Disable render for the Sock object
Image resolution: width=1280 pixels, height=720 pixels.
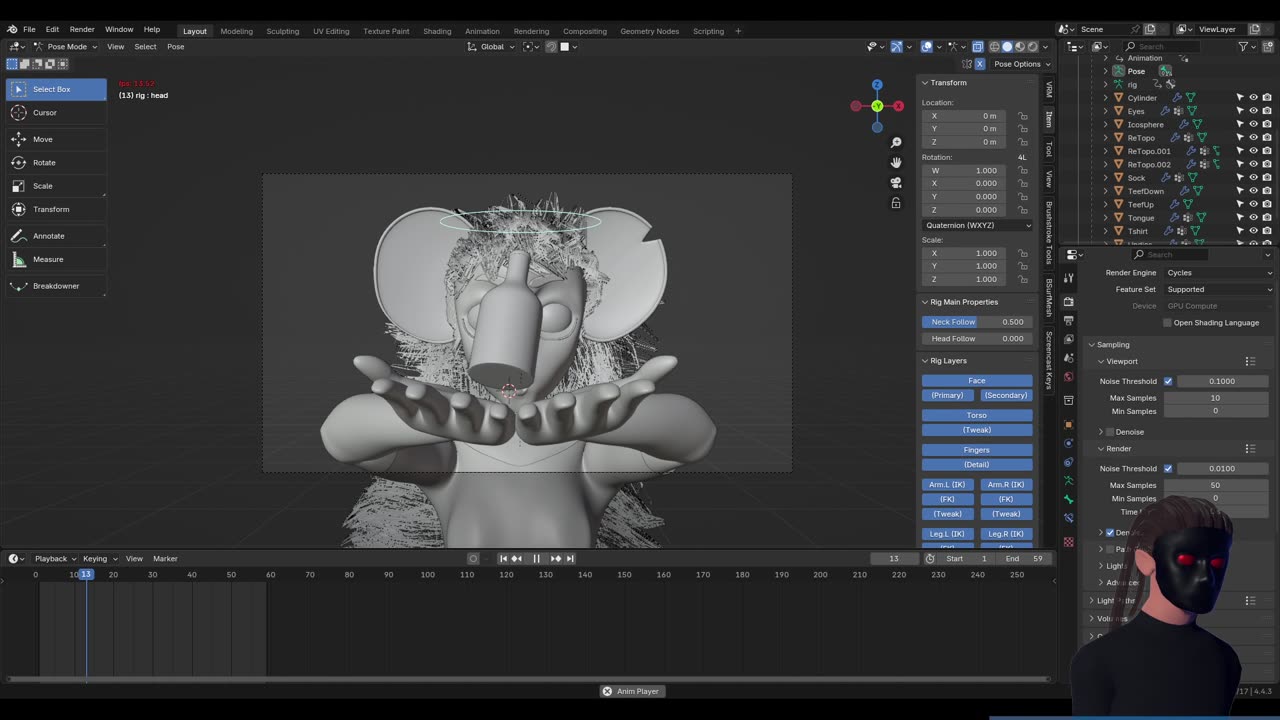[1267, 178]
